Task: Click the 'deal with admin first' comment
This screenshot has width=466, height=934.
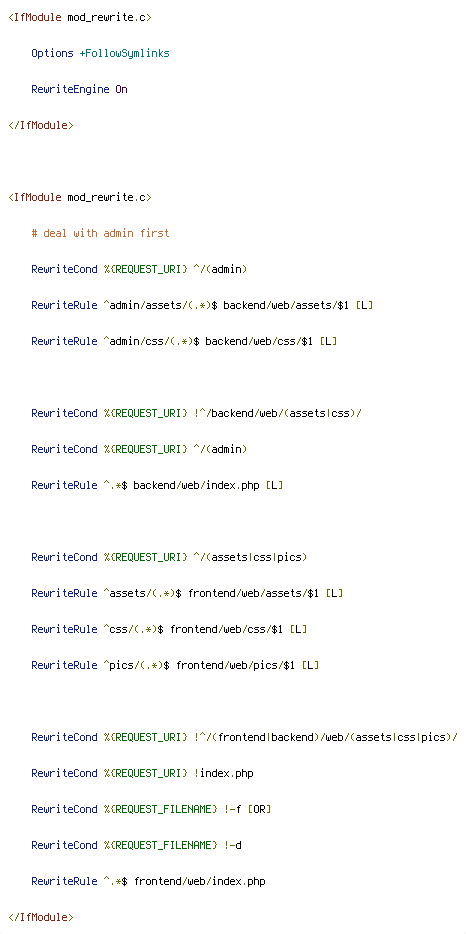Action: pos(100,233)
